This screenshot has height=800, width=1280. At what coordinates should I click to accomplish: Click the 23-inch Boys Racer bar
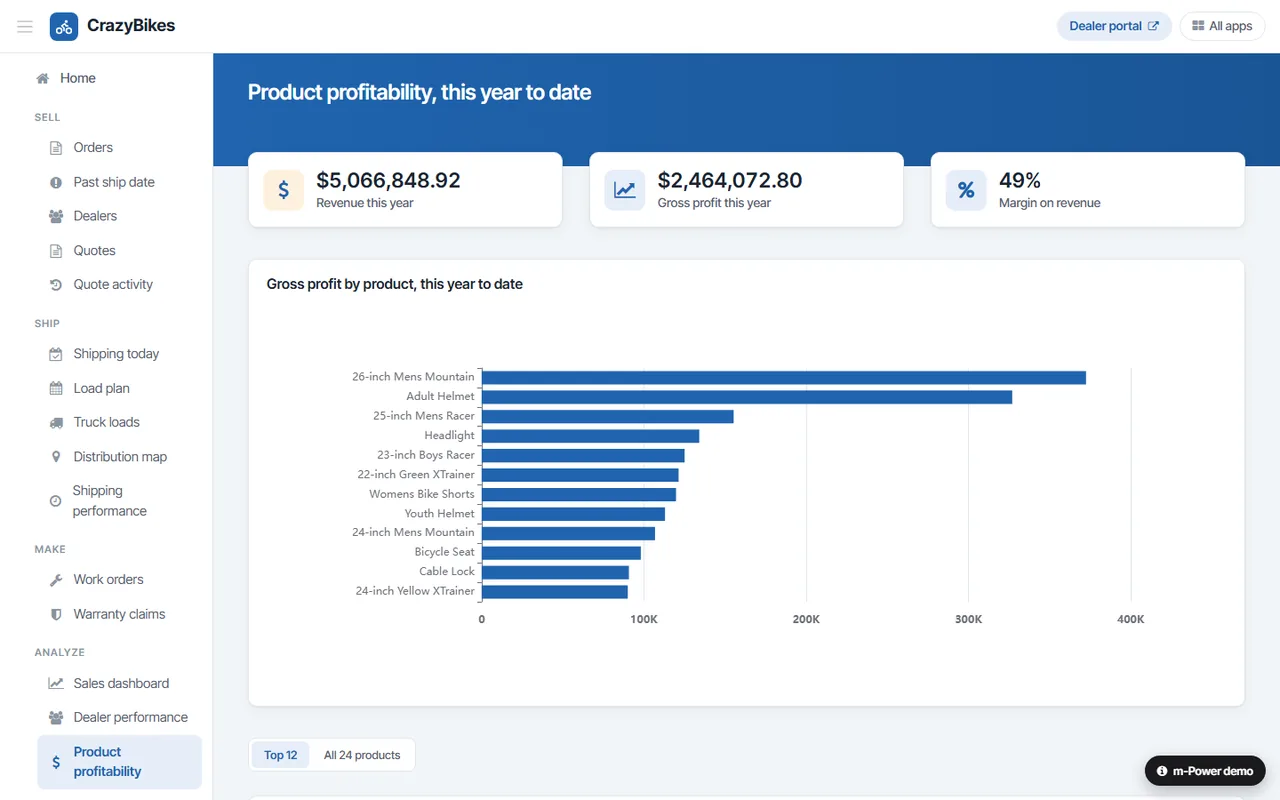coord(583,455)
